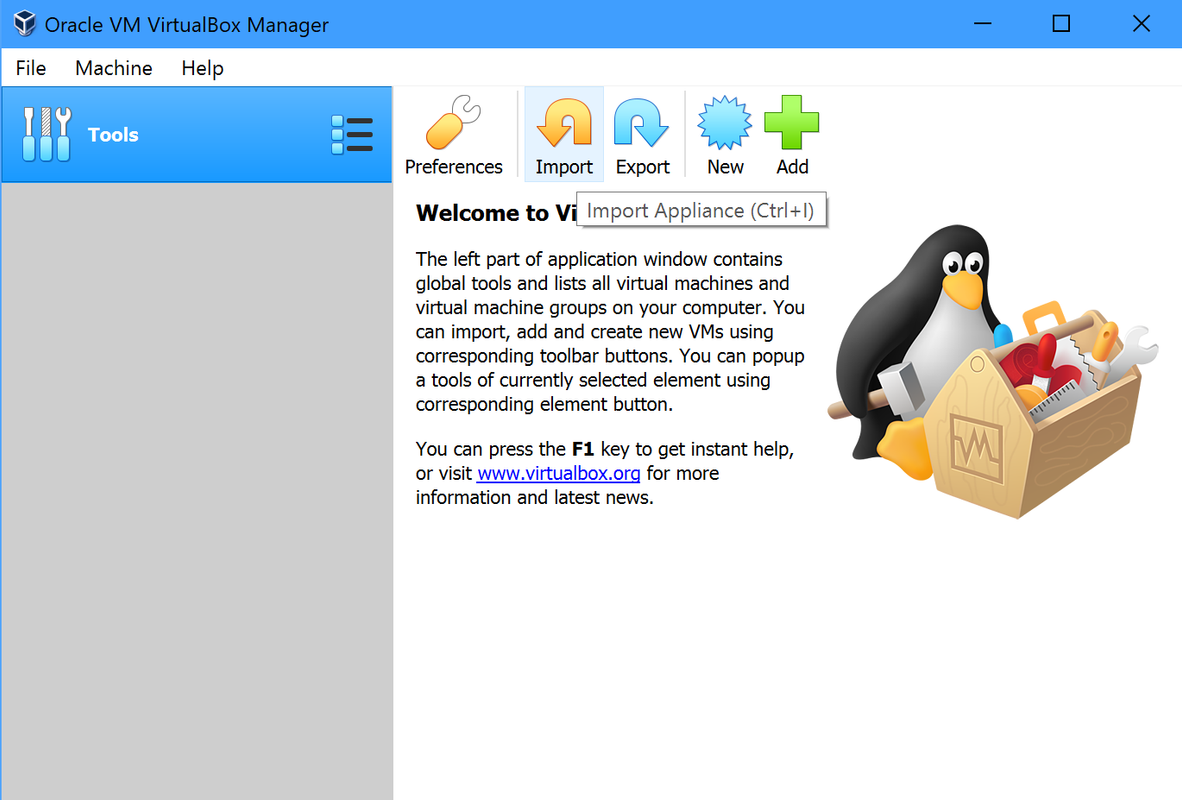Open the Preferences wrench icon

[x=453, y=122]
